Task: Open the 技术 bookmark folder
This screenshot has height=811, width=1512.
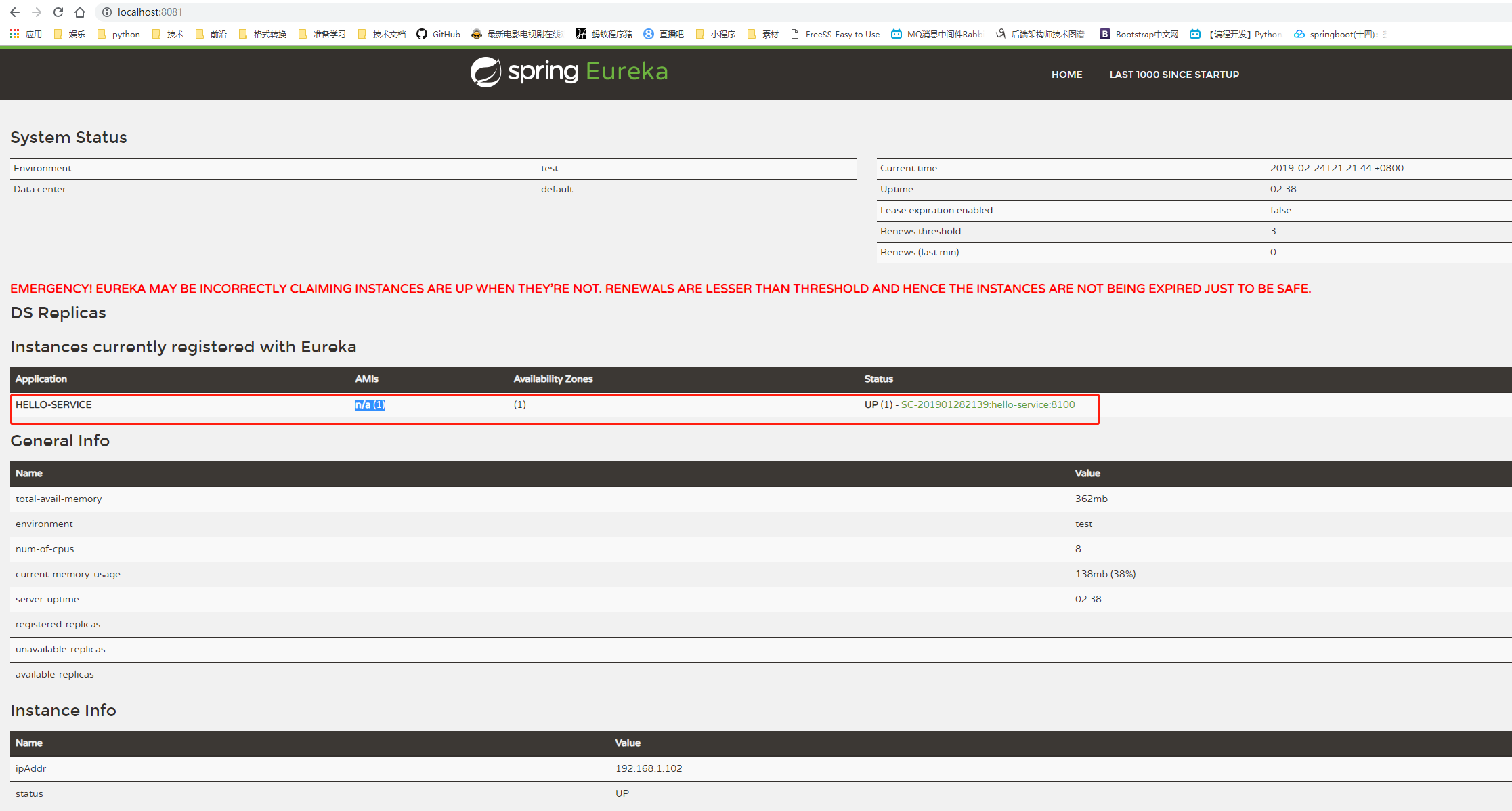Action: tap(168, 34)
